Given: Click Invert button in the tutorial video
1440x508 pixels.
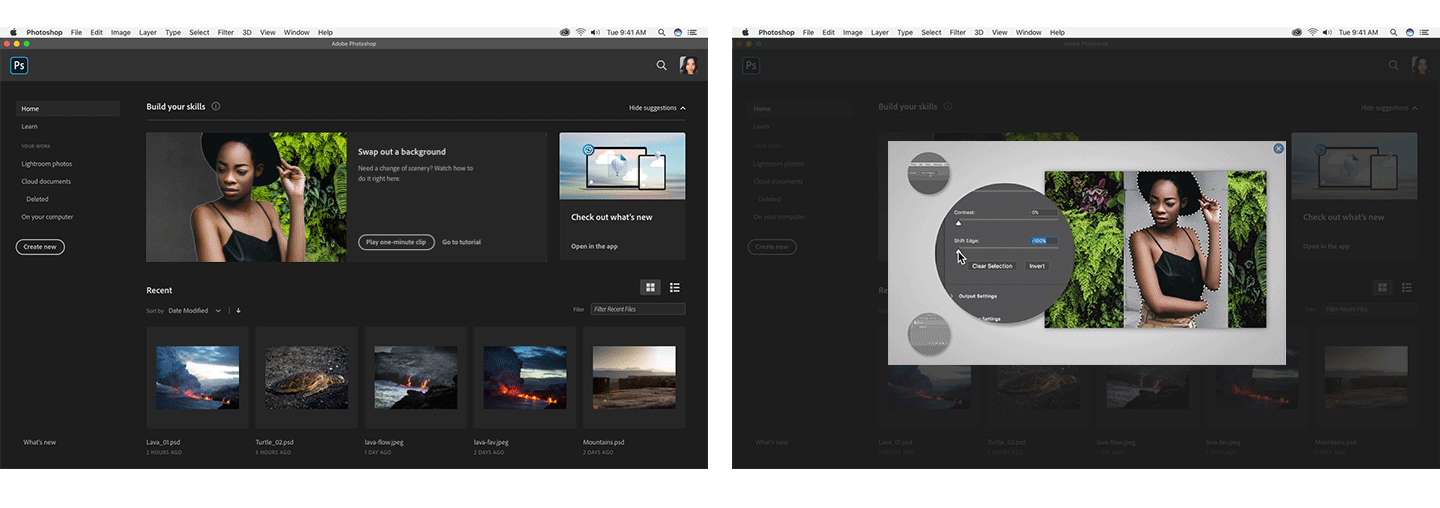Looking at the screenshot, I should click(x=1037, y=266).
